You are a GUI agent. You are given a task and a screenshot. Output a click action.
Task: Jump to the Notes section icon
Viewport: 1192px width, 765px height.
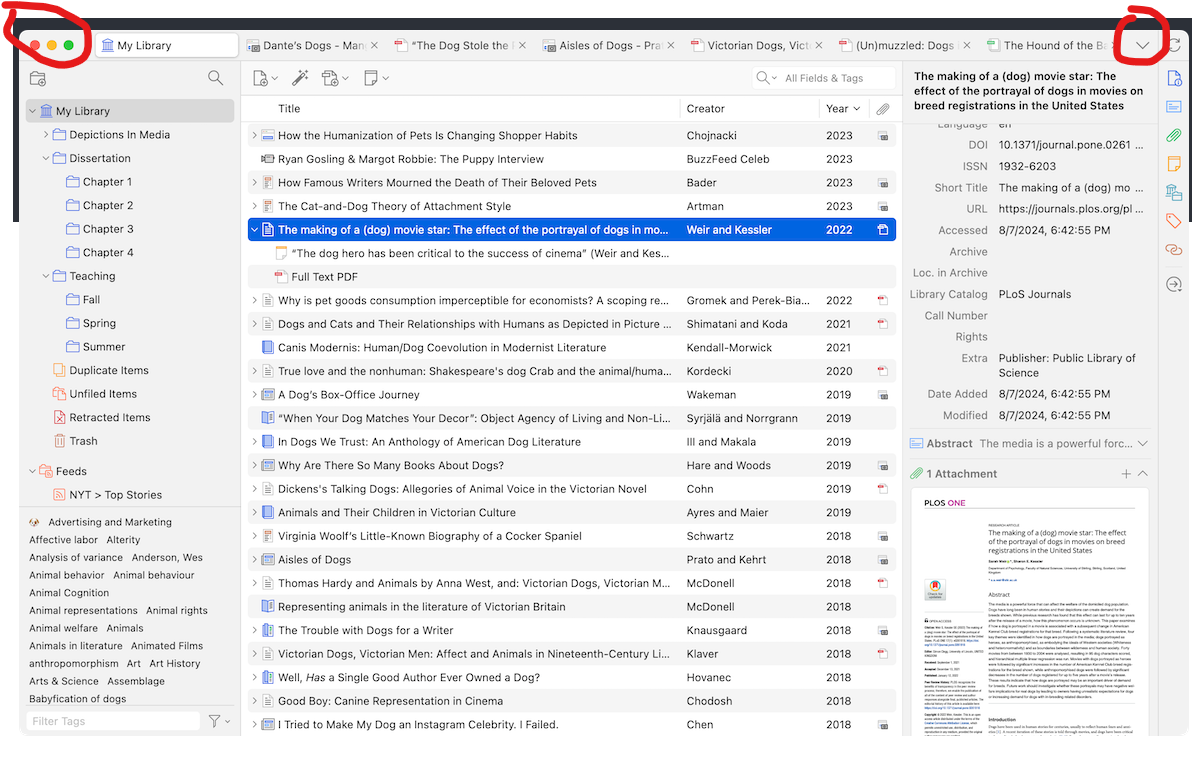1174,163
